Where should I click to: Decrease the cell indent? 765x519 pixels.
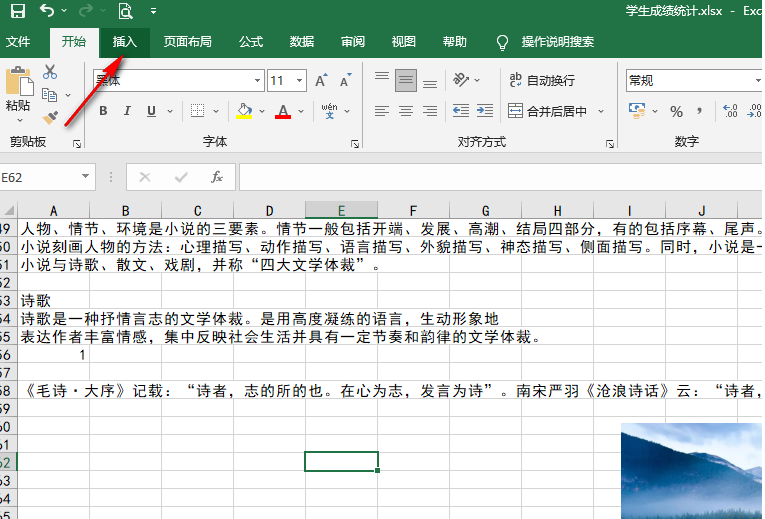coord(461,111)
